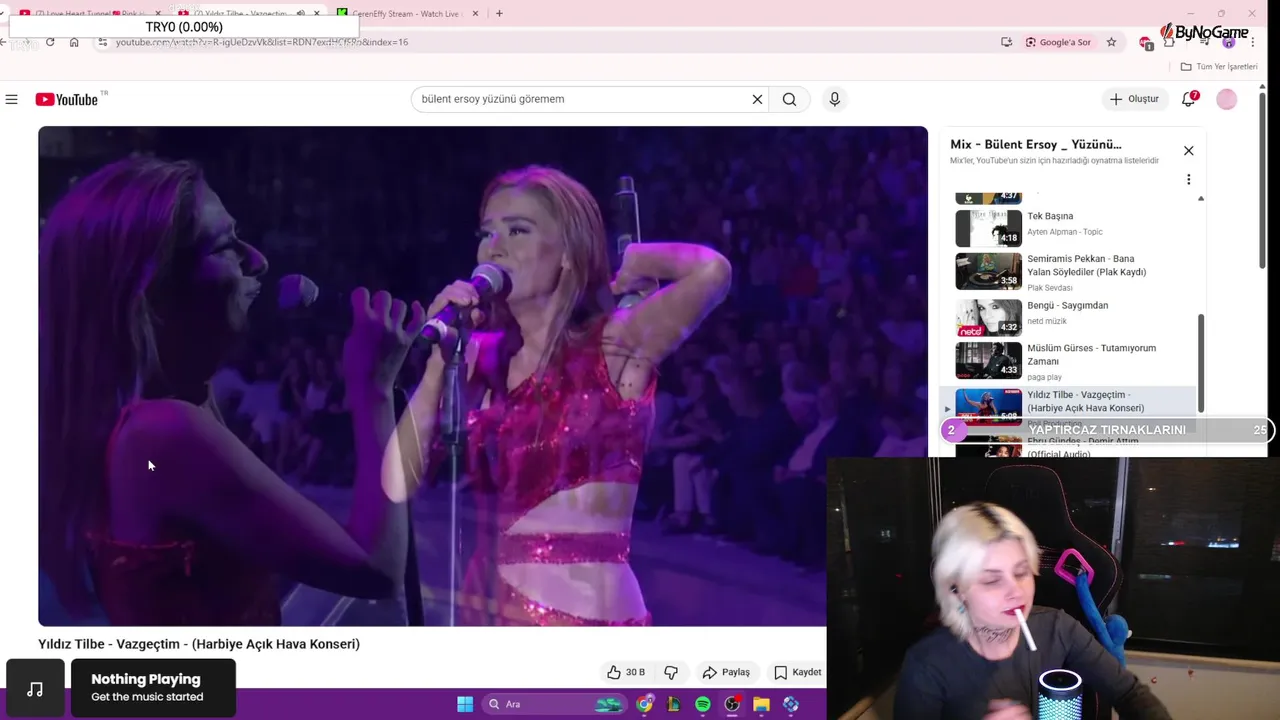Close the CerenEffy Stream tab
Screen dimensions: 1280x720
click(x=475, y=13)
